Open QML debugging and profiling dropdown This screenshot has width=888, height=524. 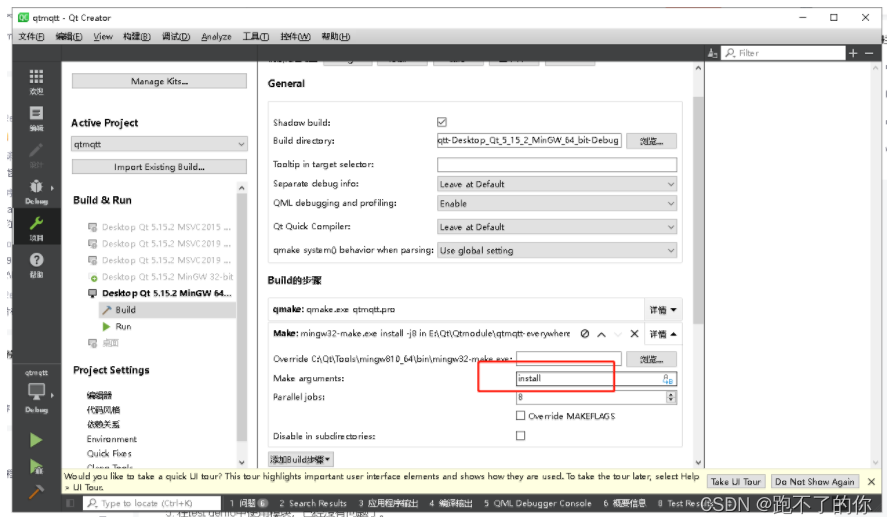click(557, 203)
